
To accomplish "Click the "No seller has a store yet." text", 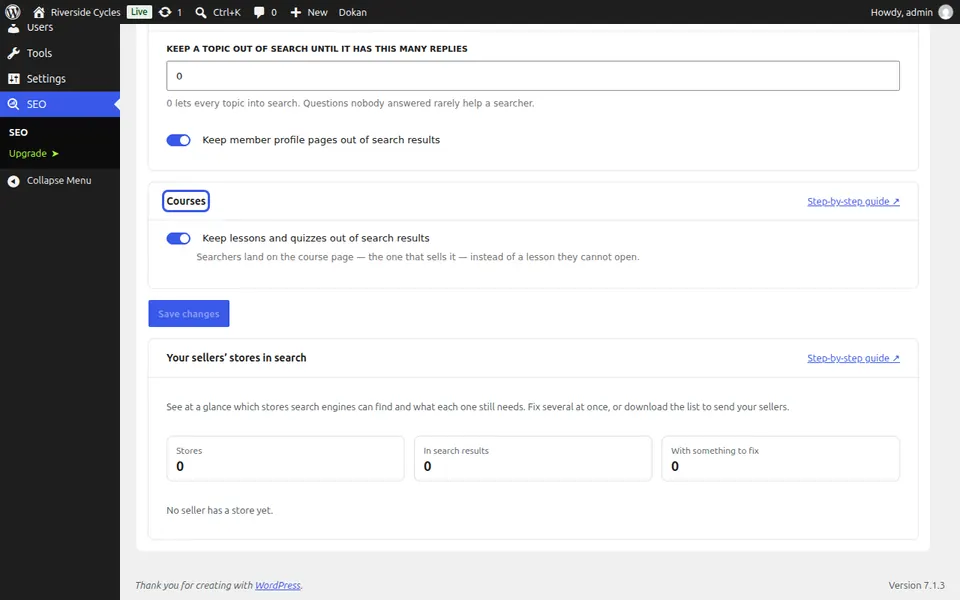I will (x=220, y=511).
